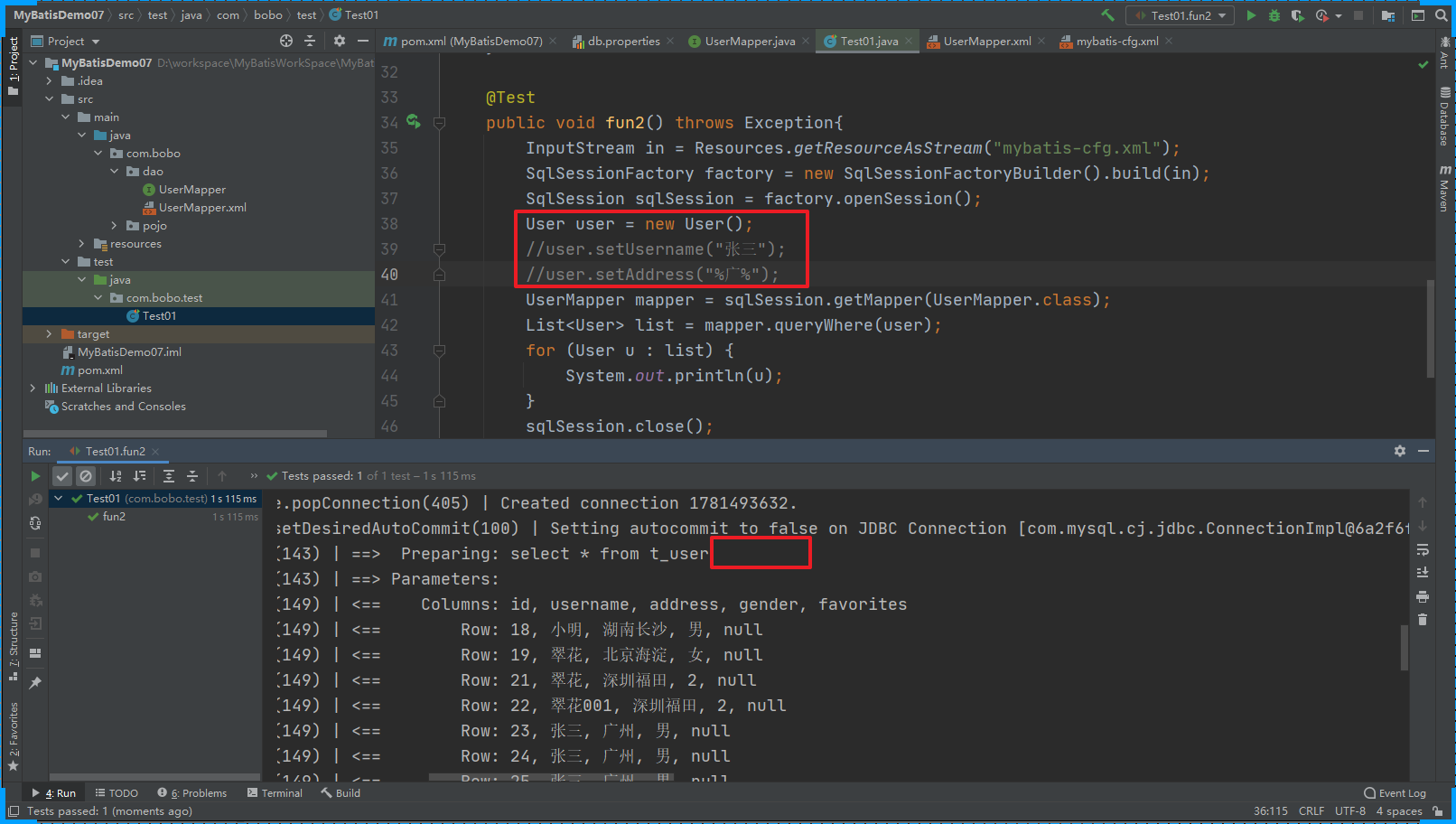Screen dimensions: 1456x824
Task: Locate current file target icon in Project panel
Action: [286, 41]
